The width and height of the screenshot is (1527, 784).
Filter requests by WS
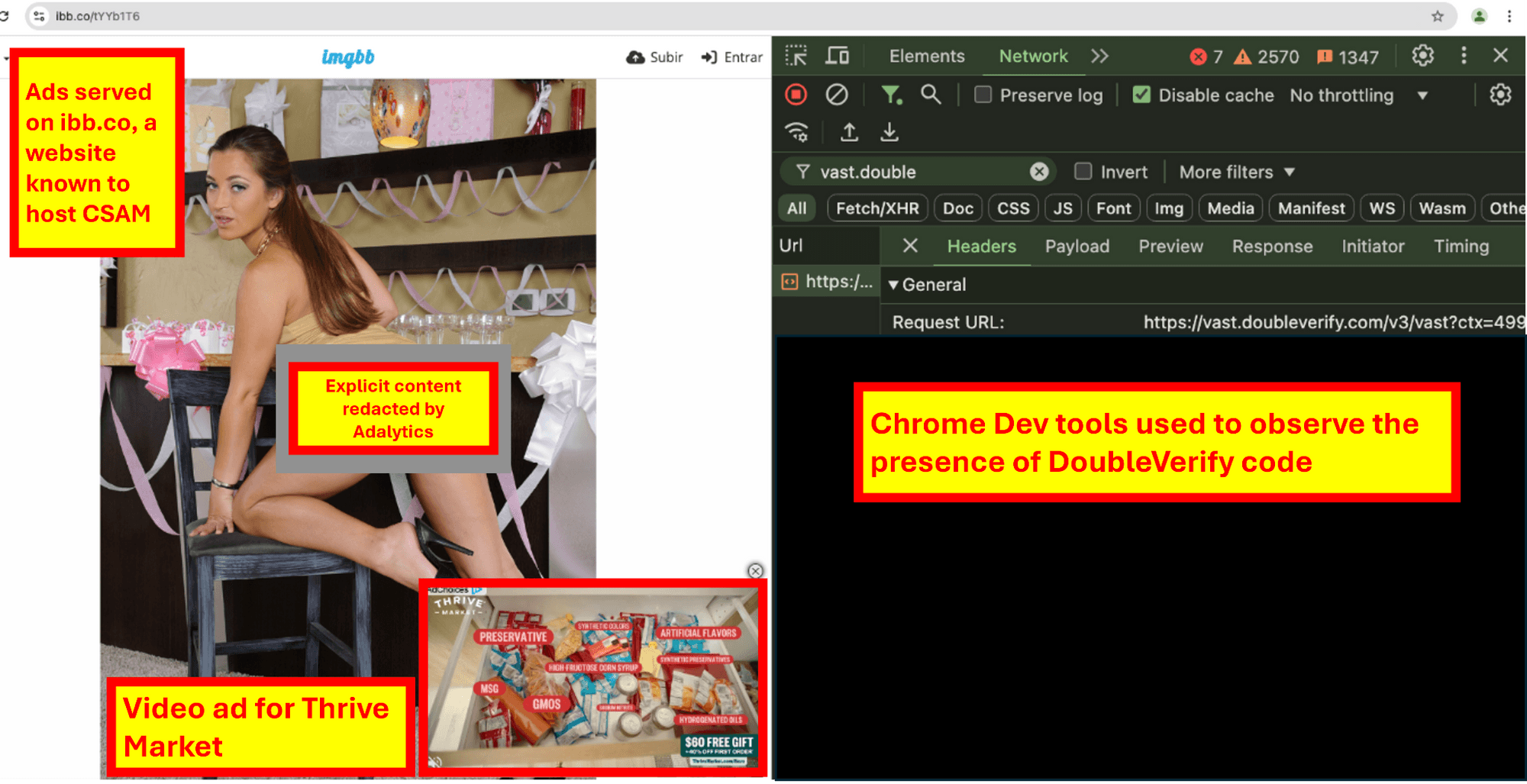click(x=1382, y=208)
